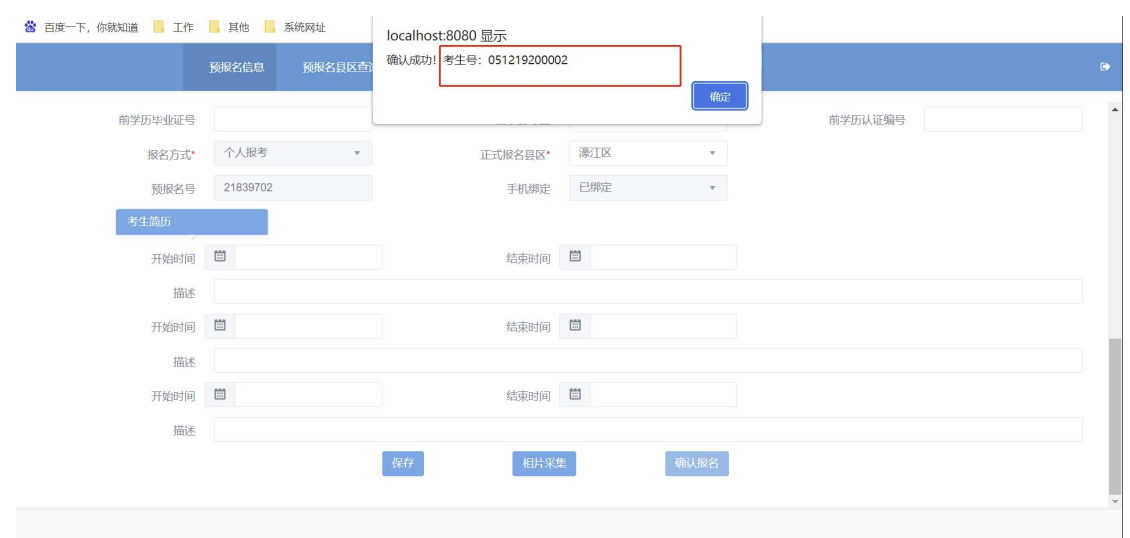
Task: Click the 前学历认证编号 input field
Action: click(1002, 120)
